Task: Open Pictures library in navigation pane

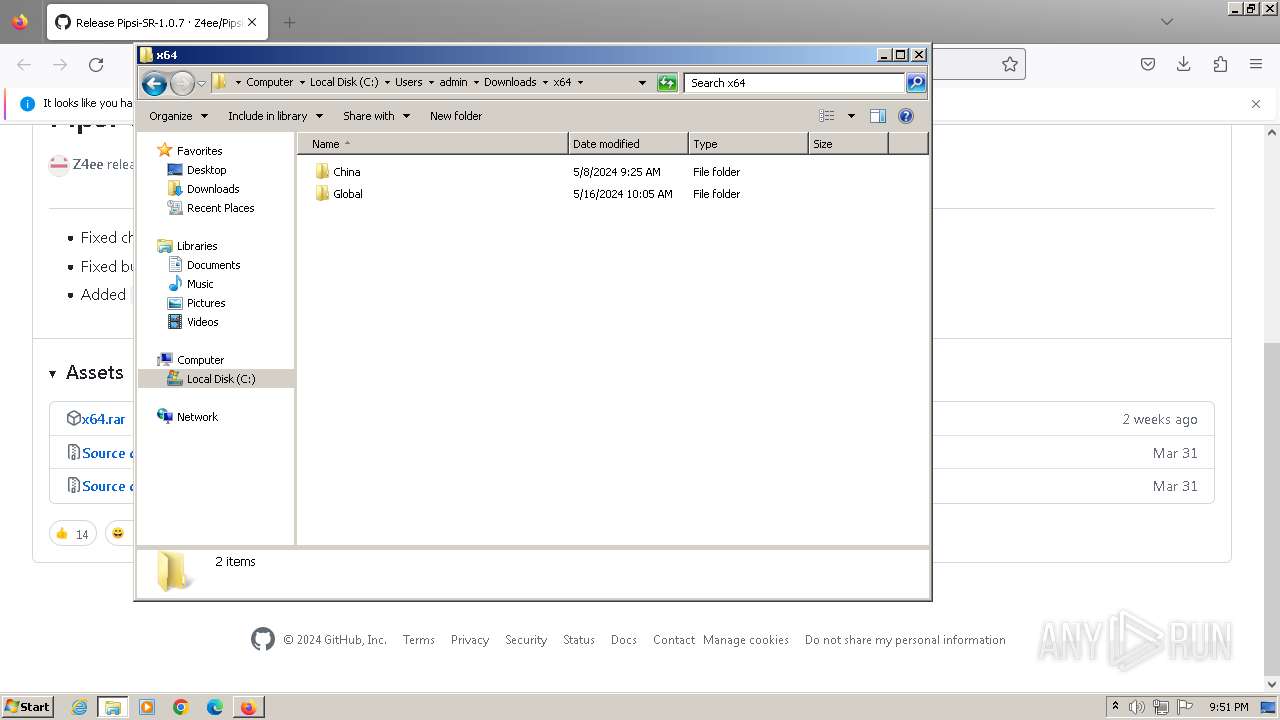Action: coord(206,303)
